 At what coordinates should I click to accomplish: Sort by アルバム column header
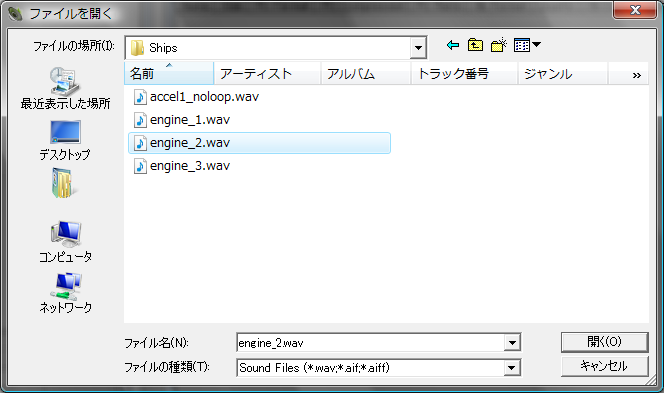coord(366,74)
